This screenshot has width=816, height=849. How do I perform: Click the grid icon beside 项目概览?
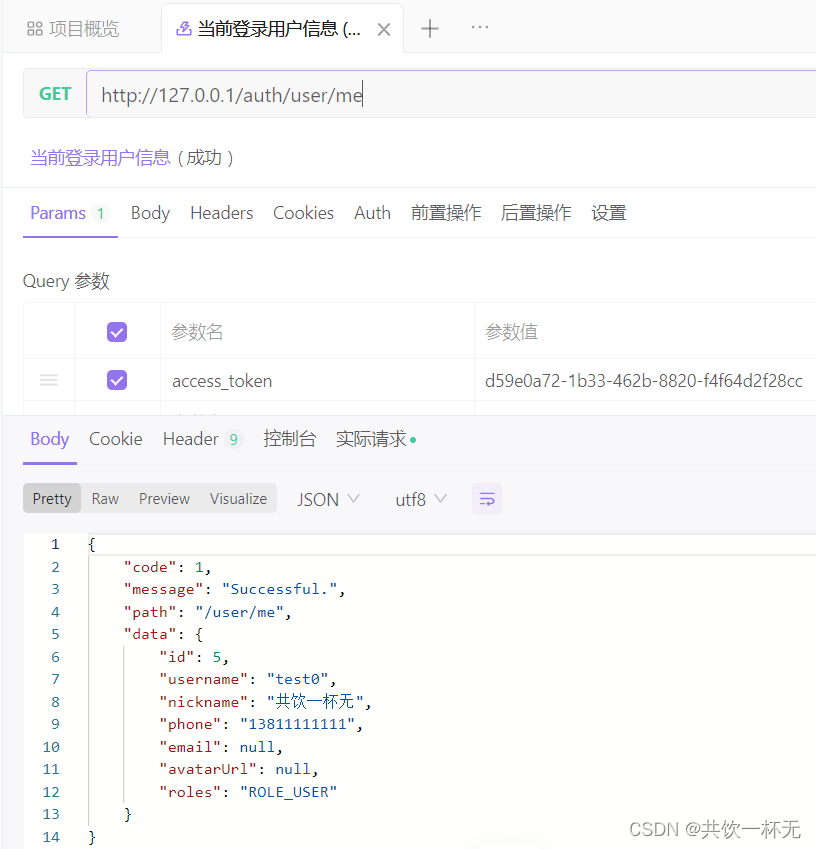click(36, 28)
